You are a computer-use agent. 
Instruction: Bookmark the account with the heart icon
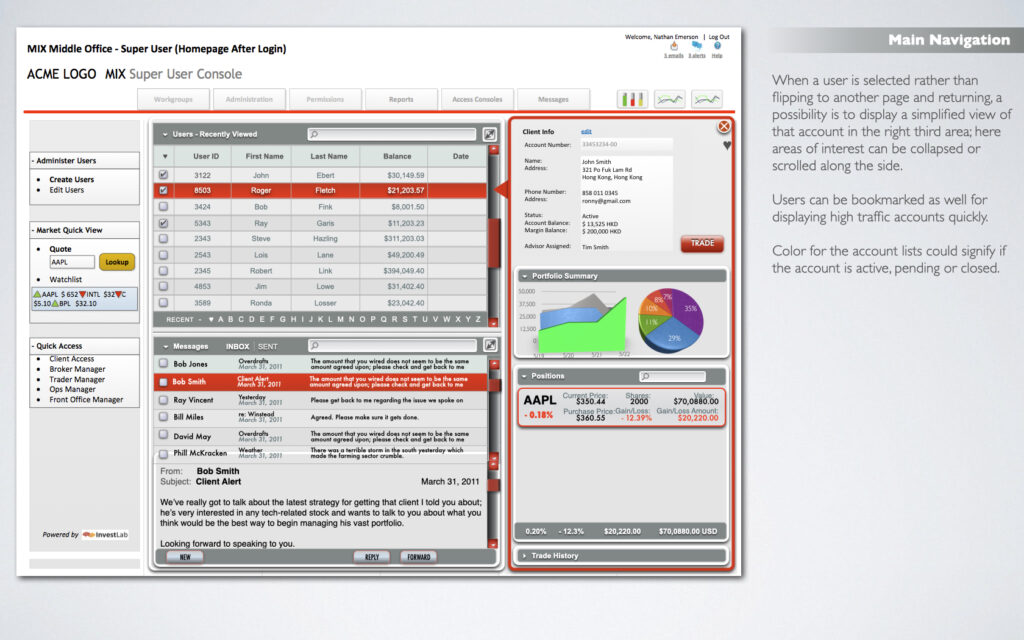click(727, 145)
